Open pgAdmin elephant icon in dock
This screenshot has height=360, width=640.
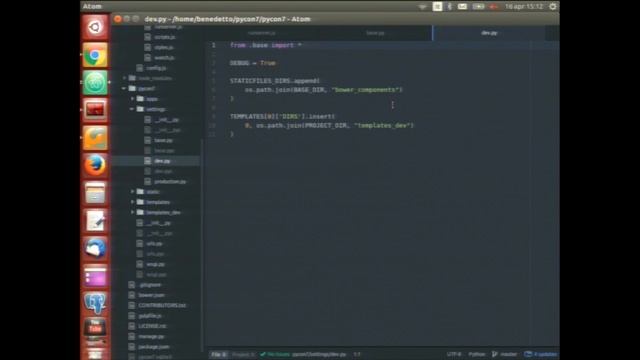95,303
